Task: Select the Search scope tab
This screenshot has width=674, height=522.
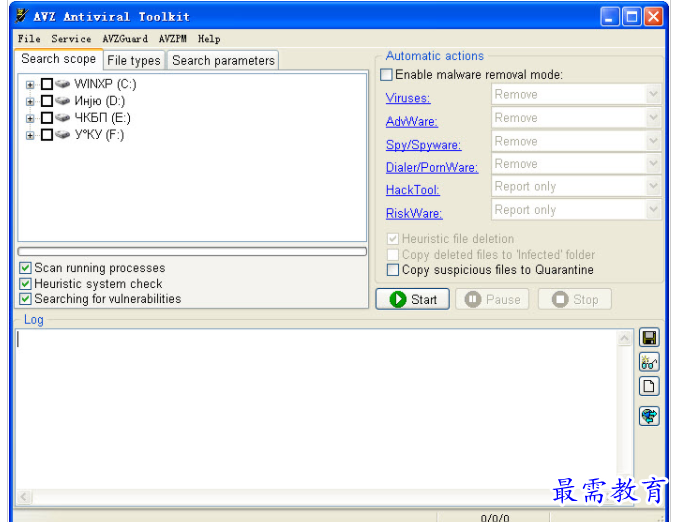Action: pos(58,59)
